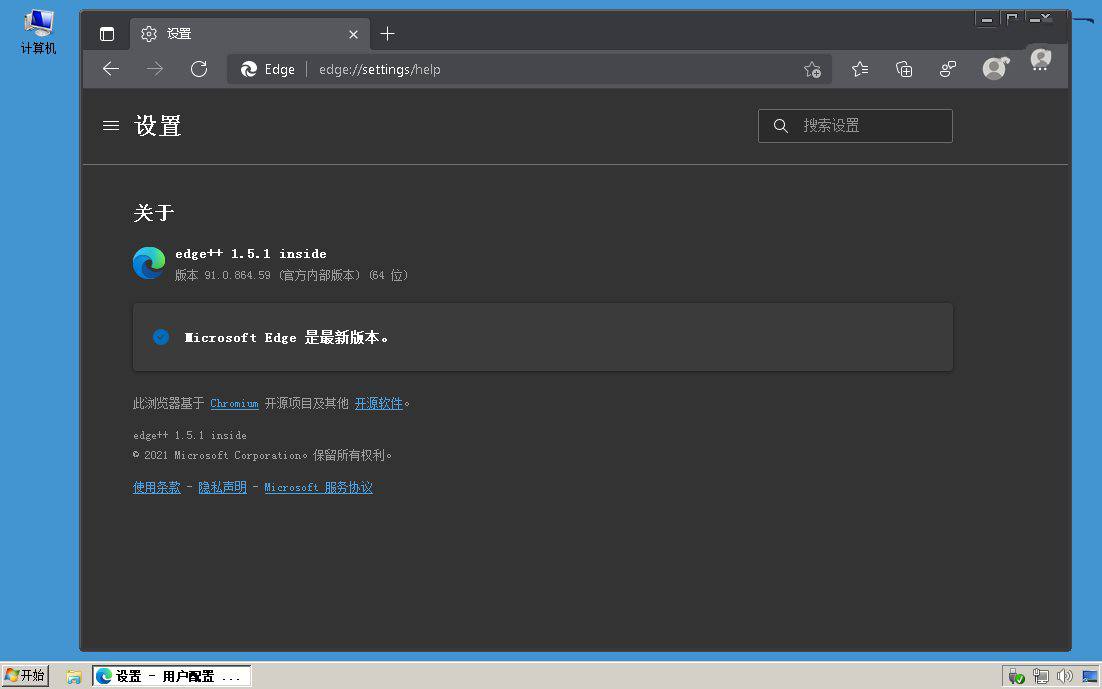1102x689 pixels.
Task: Open the user profile avatar
Action: [x=994, y=69]
